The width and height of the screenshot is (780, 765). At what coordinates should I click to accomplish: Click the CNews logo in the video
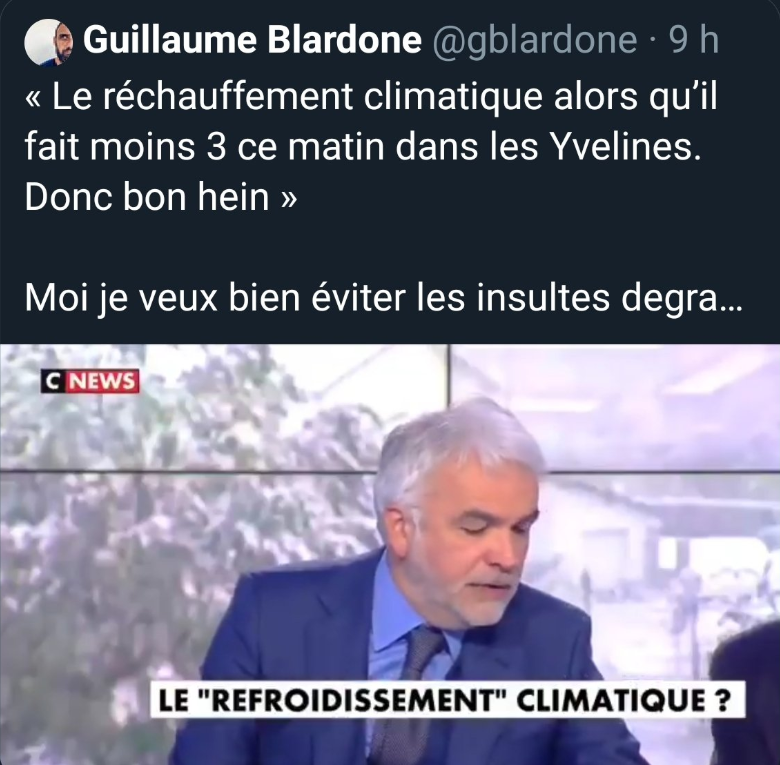point(90,381)
